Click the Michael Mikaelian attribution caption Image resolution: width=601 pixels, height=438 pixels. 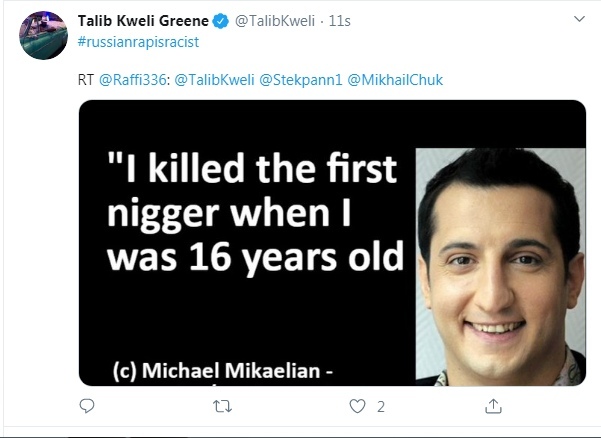coord(227,372)
